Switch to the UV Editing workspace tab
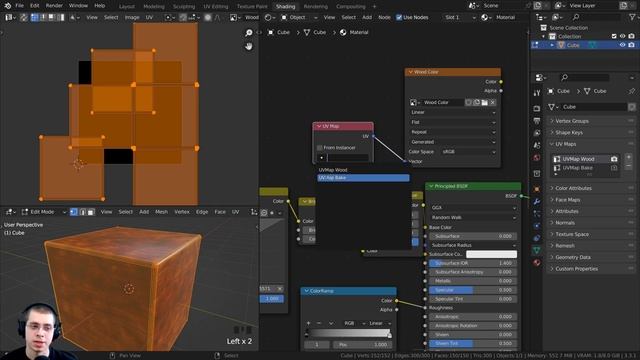 coord(216,7)
